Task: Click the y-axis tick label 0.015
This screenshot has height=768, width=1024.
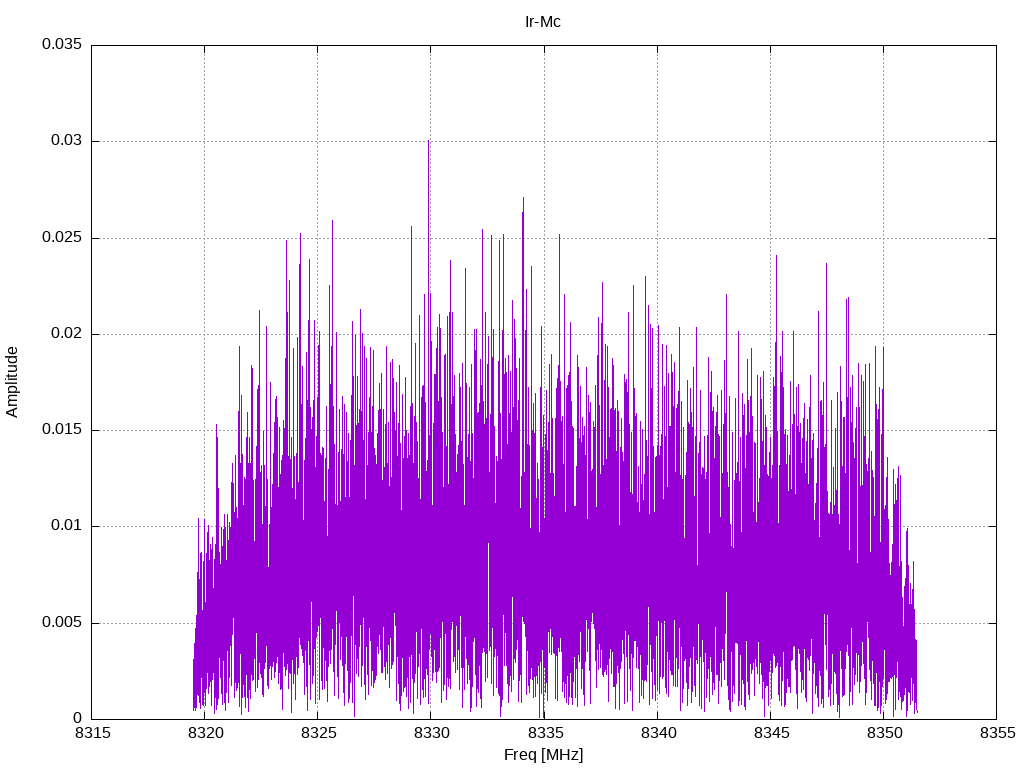Action: click(x=63, y=429)
